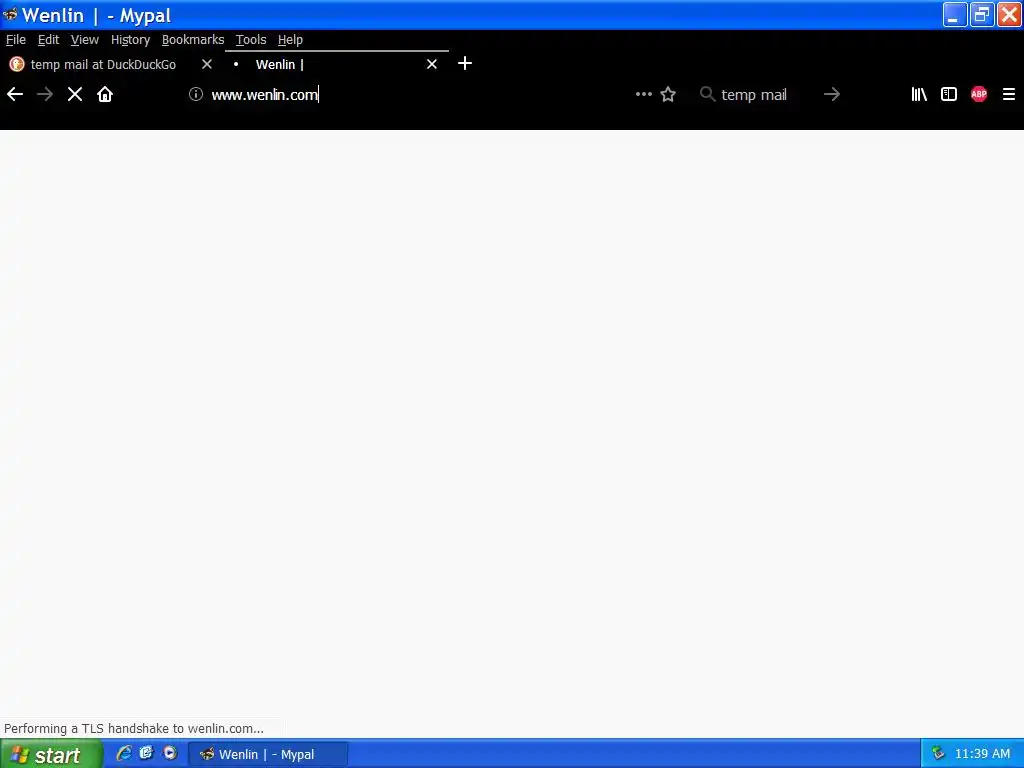Open the Library icon
This screenshot has height=768, width=1024.
click(919, 95)
